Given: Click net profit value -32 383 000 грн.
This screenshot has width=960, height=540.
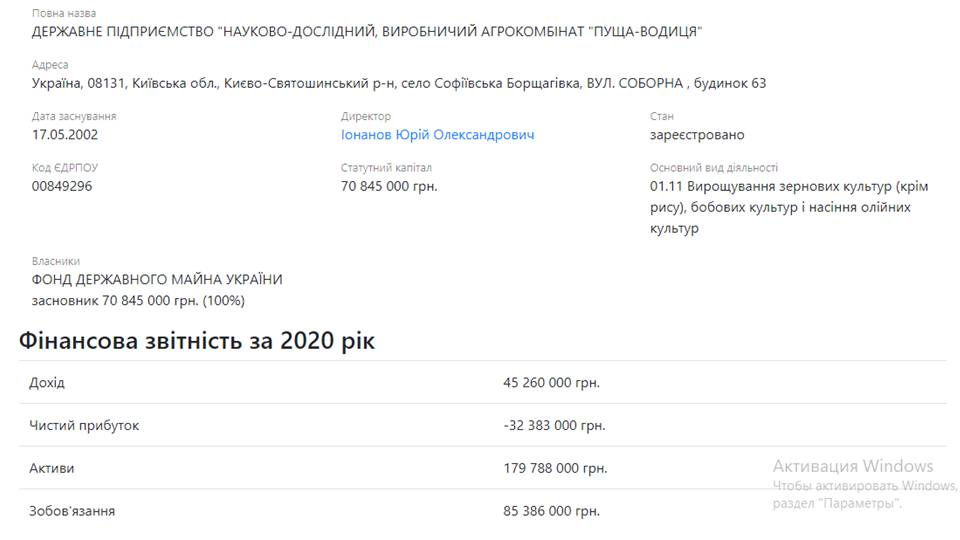Looking at the screenshot, I should click(x=554, y=426).
